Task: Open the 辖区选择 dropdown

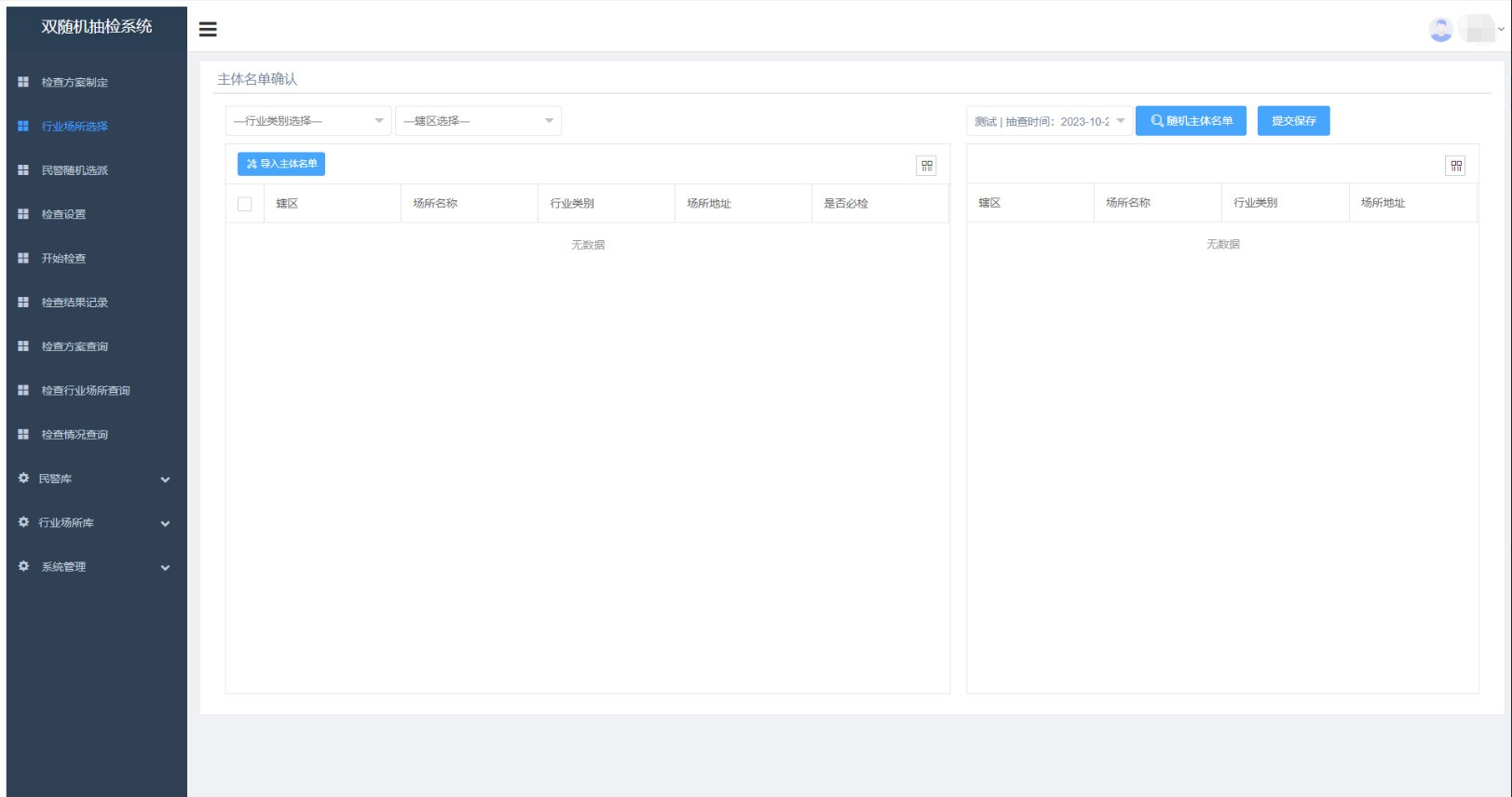Action: [478, 121]
